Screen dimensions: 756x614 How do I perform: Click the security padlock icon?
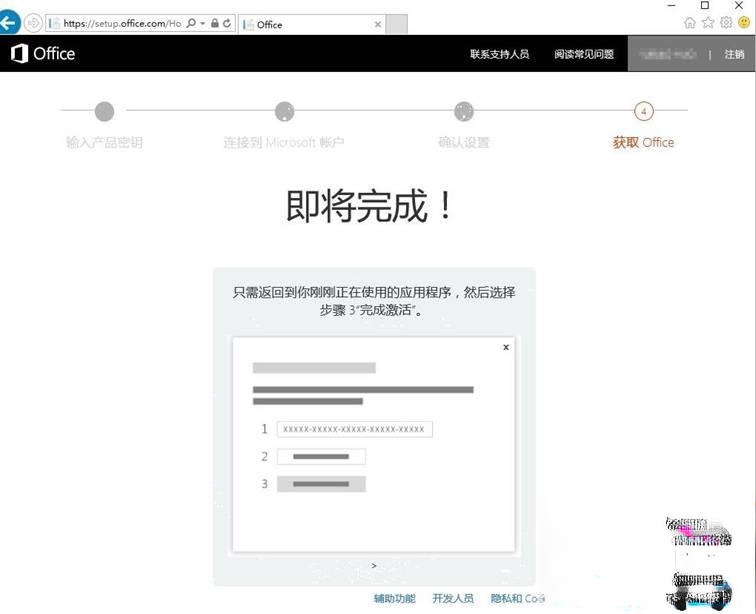[x=215, y=23]
